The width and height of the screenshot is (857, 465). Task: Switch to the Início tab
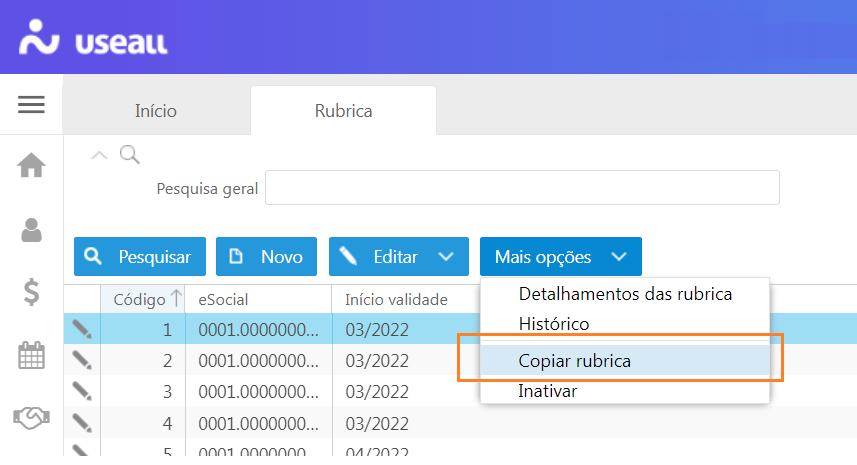156,111
